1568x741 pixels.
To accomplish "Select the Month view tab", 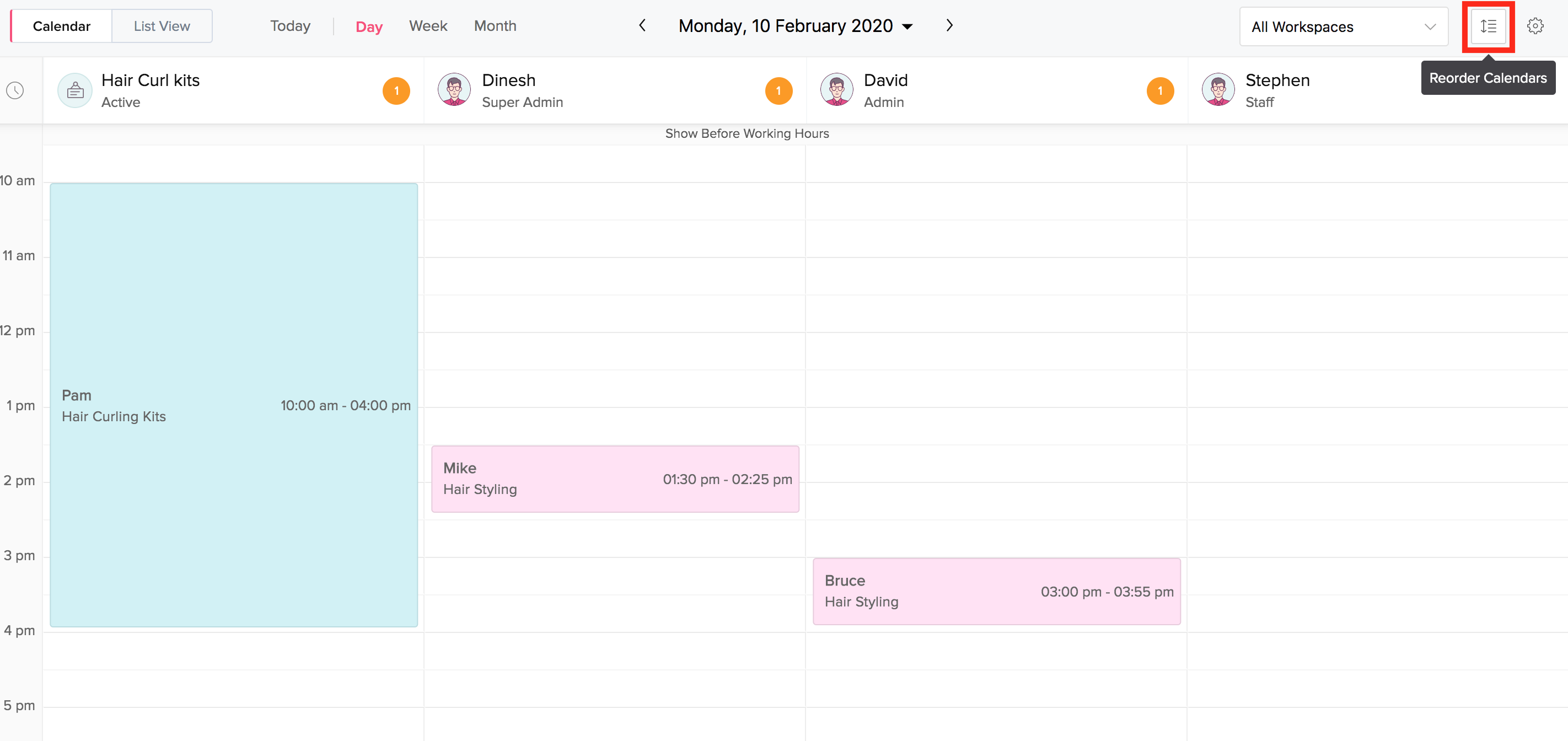I will (x=495, y=26).
